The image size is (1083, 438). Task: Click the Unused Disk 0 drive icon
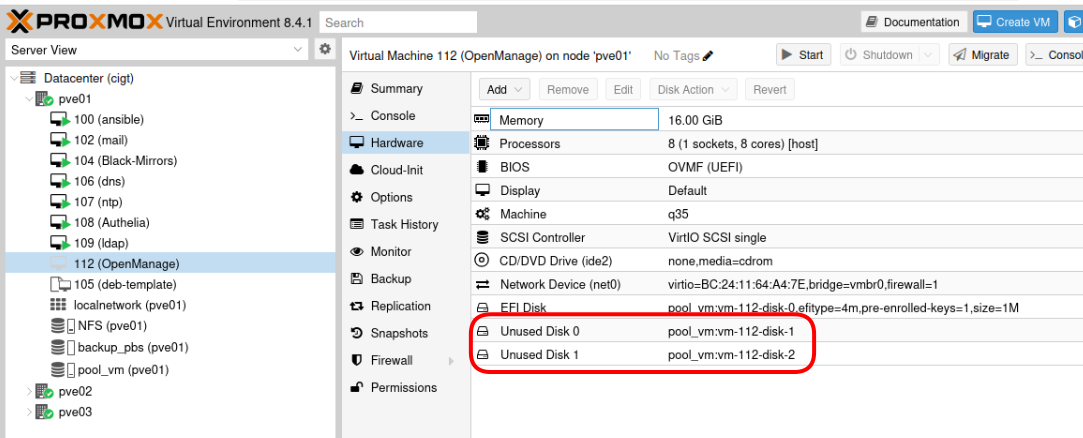(x=482, y=332)
